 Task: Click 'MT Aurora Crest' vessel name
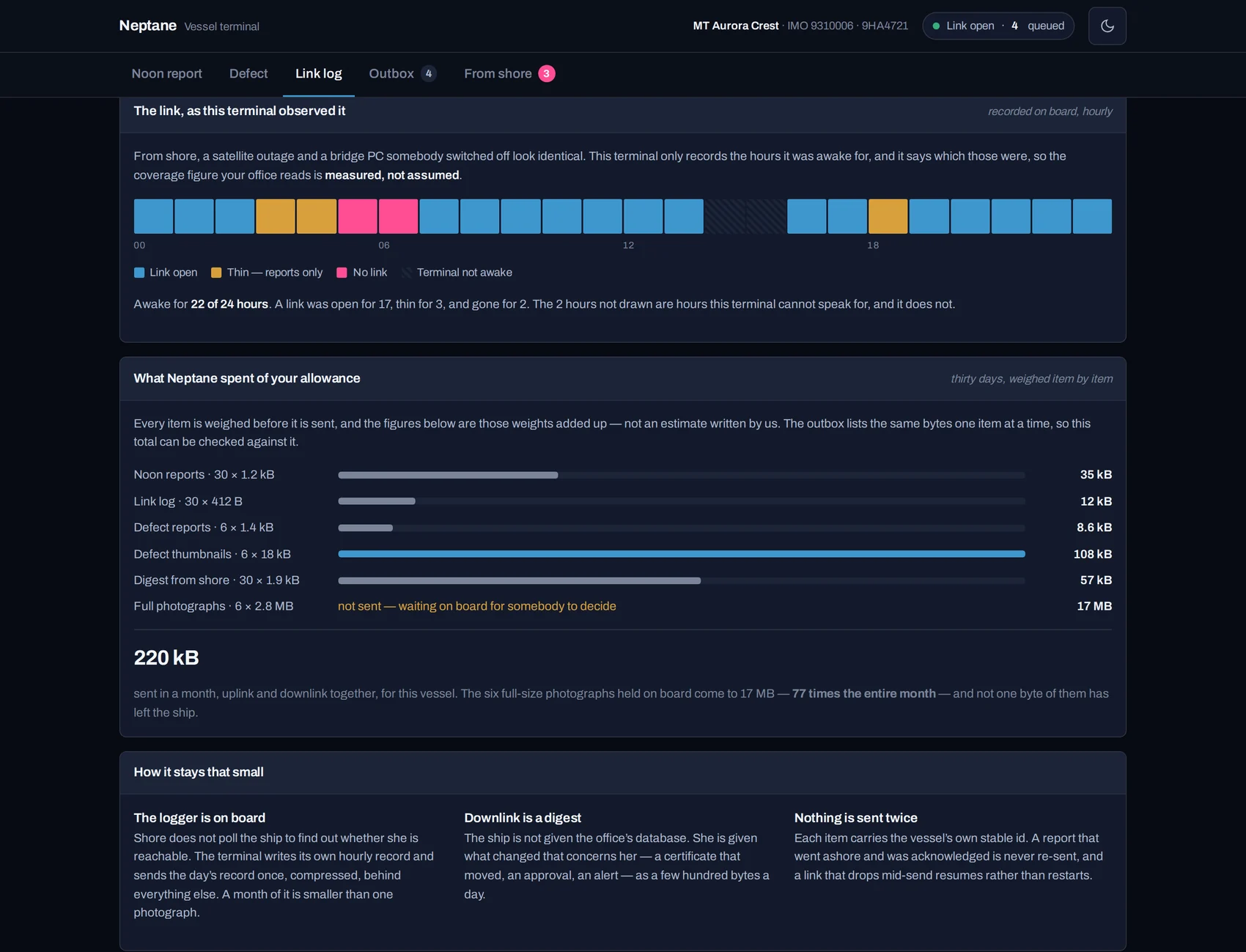pyautogui.click(x=736, y=26)
